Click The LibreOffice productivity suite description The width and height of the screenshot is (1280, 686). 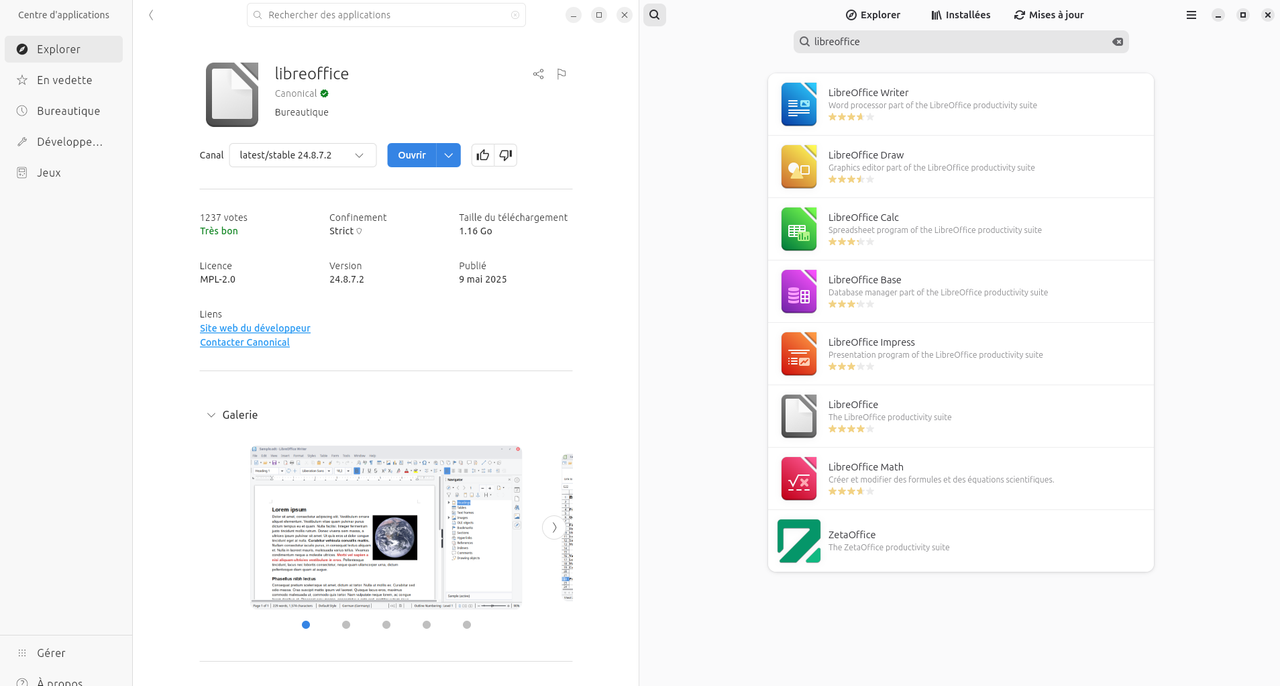pos(890,417)
